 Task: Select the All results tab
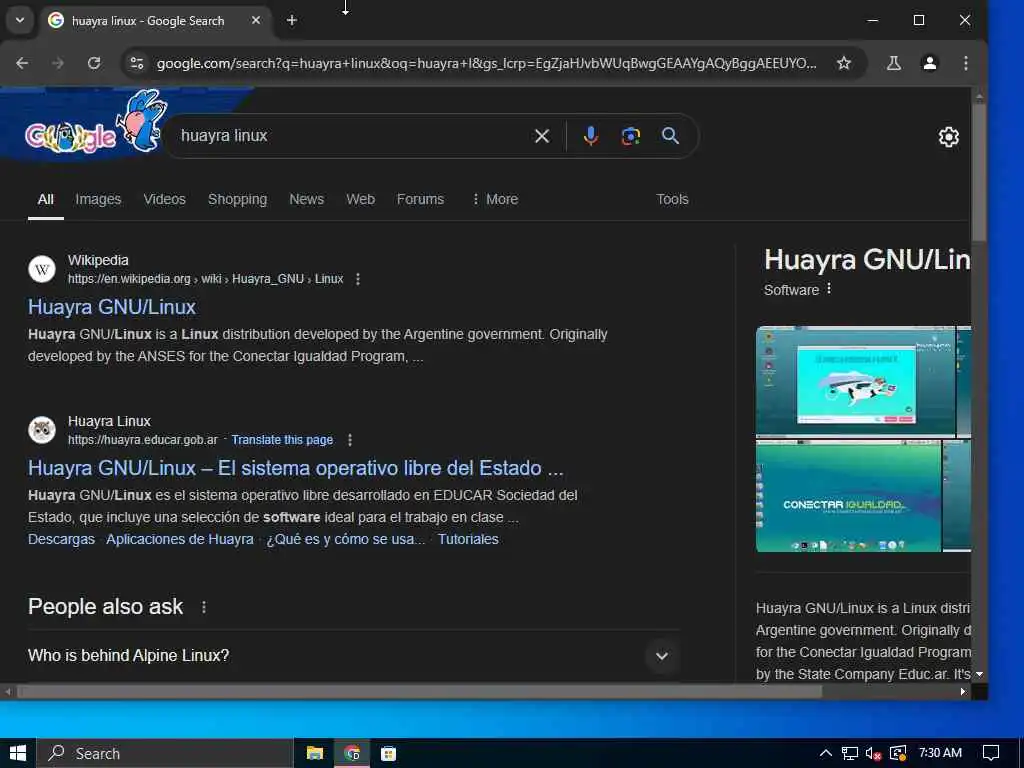(x=46, y=199)
